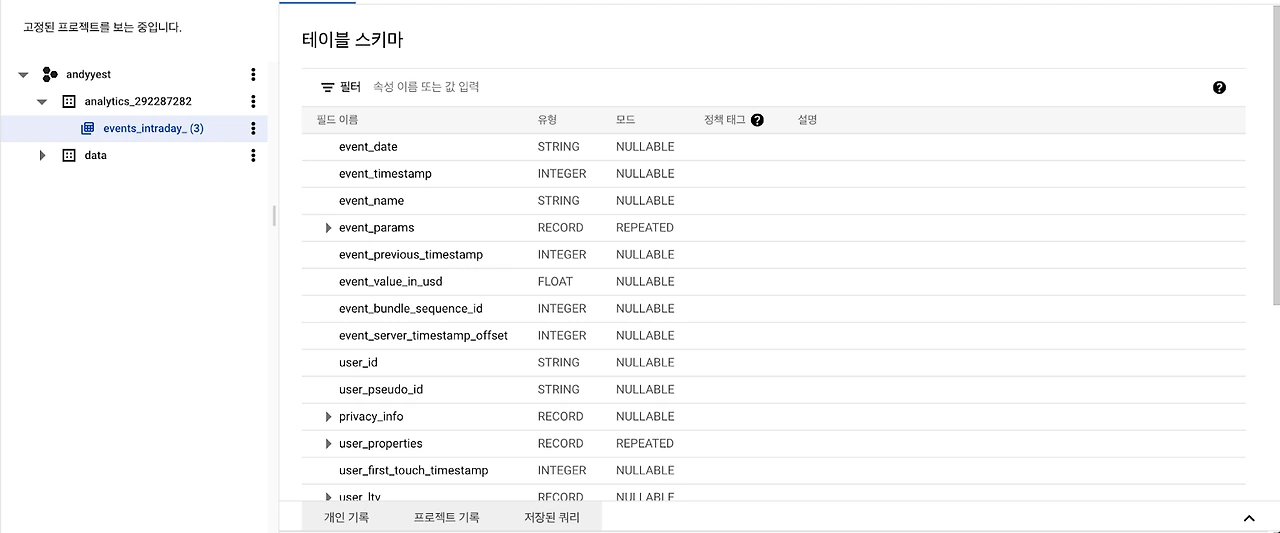Image resolution: width=1280 pixels, height=533 pixels.
Task: Expand bottom history panel with chevron
Action: (1249, 518)
